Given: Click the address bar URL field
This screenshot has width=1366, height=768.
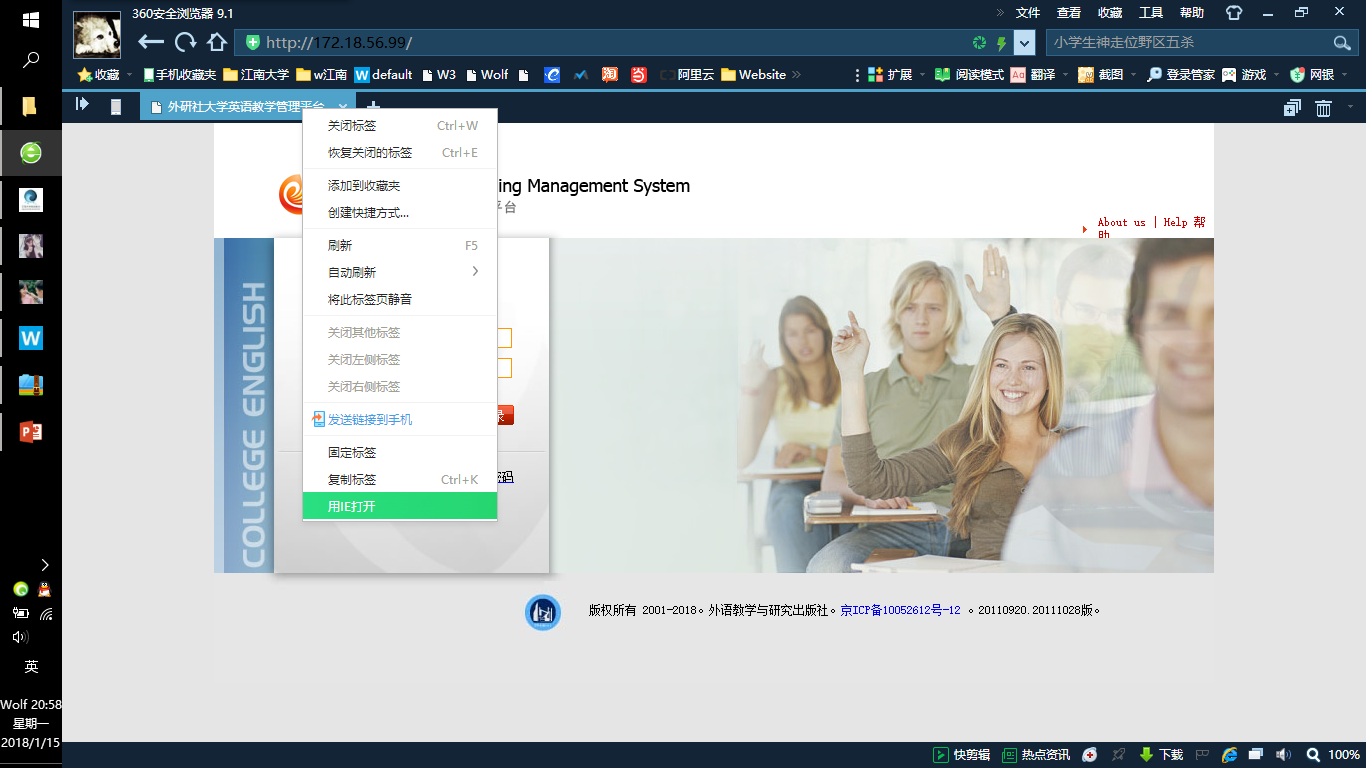Looking at the screenshot, I should point(600,42).
